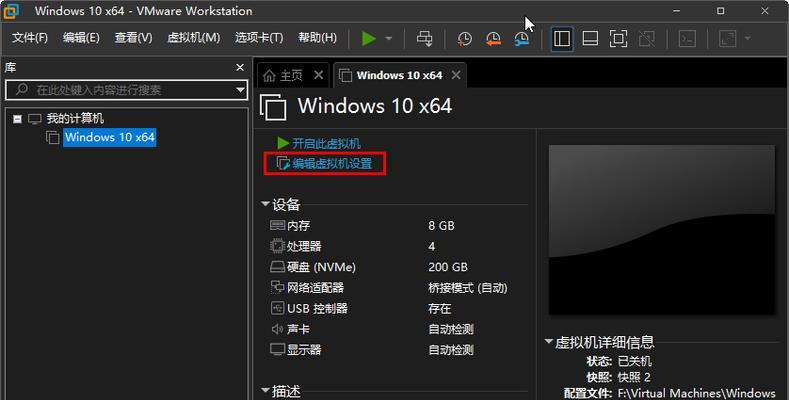Open the 帮助(H) menu
This screenshot has height=400, width=789.
click(318, 38)
